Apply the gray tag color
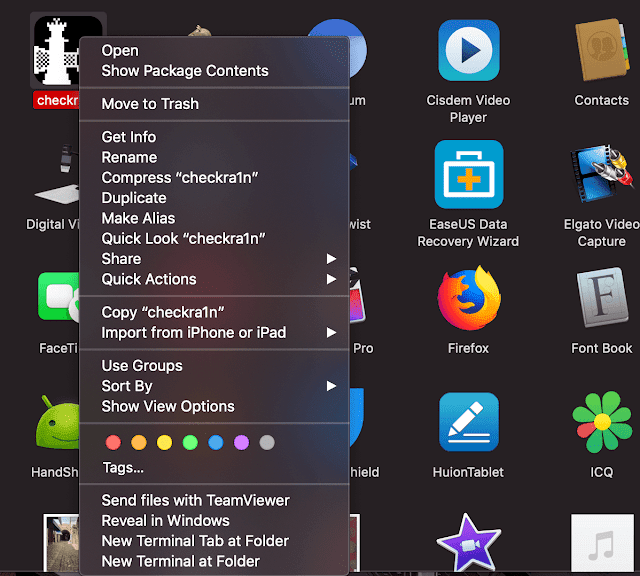This screenshot has width=640, height=576. click(267, 443)
